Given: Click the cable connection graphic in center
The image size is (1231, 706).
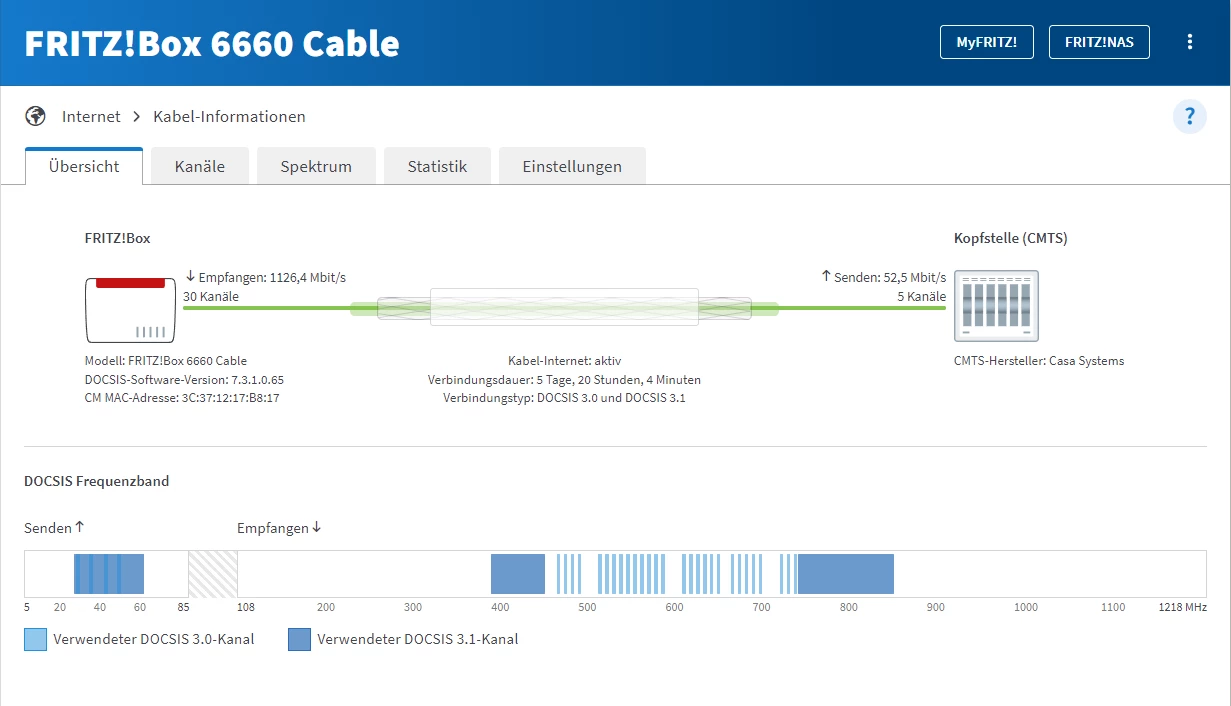Looking at the screenshot, I should click(563, 307).
